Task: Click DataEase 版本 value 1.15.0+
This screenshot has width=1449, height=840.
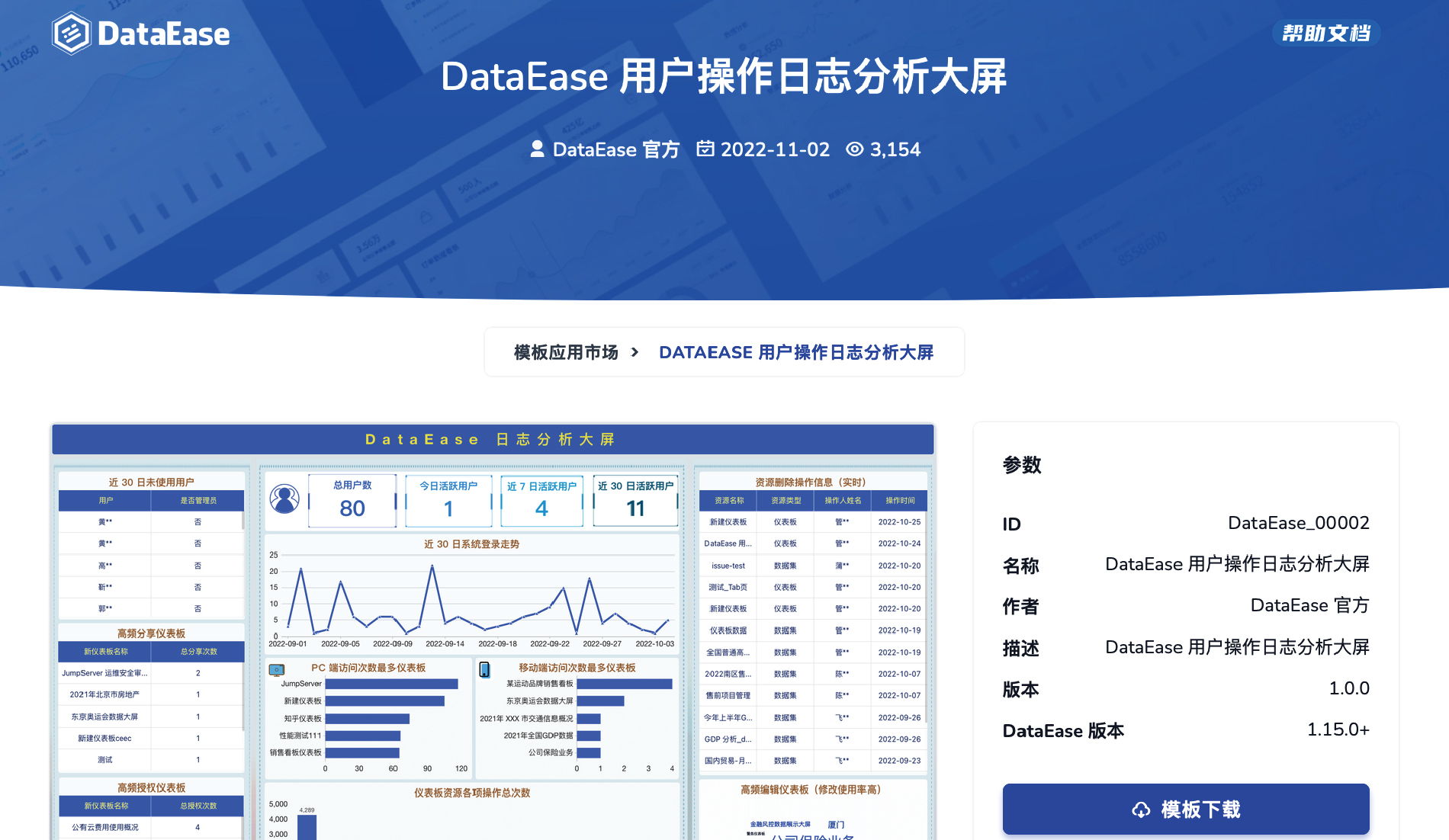Action: [1338, 729]
